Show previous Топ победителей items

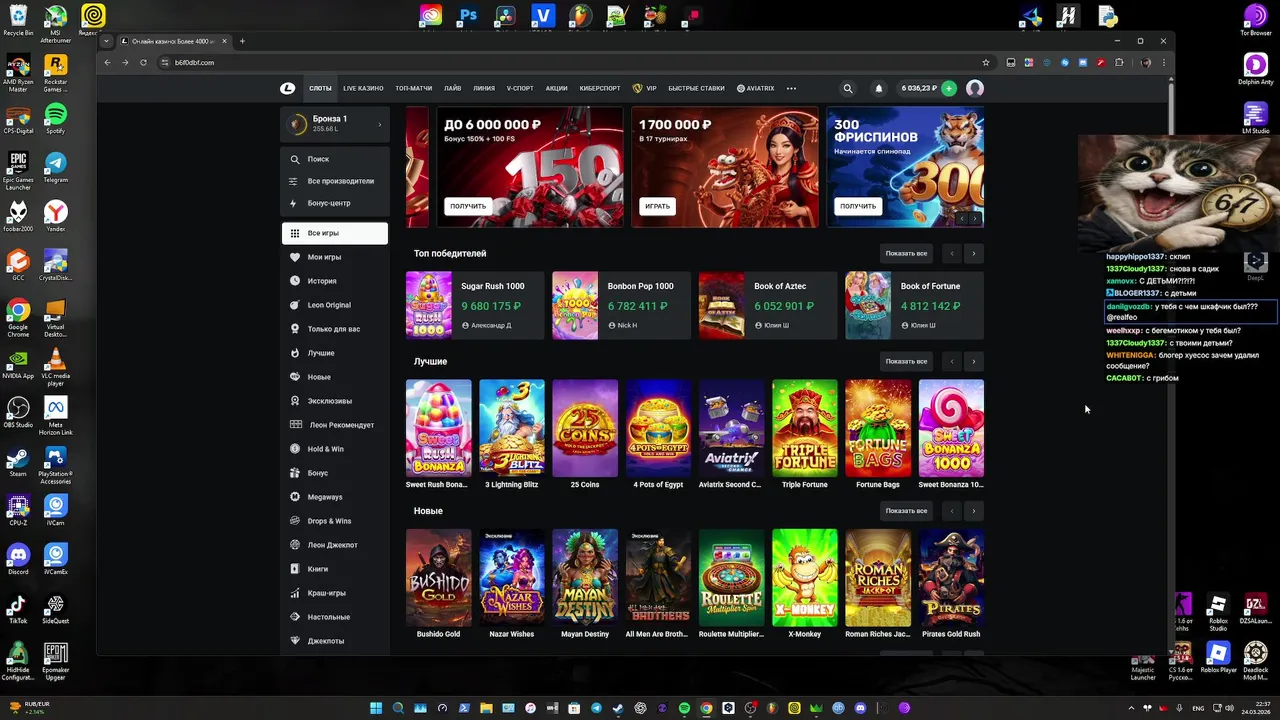pyautogui.click(x=952, y=254)
